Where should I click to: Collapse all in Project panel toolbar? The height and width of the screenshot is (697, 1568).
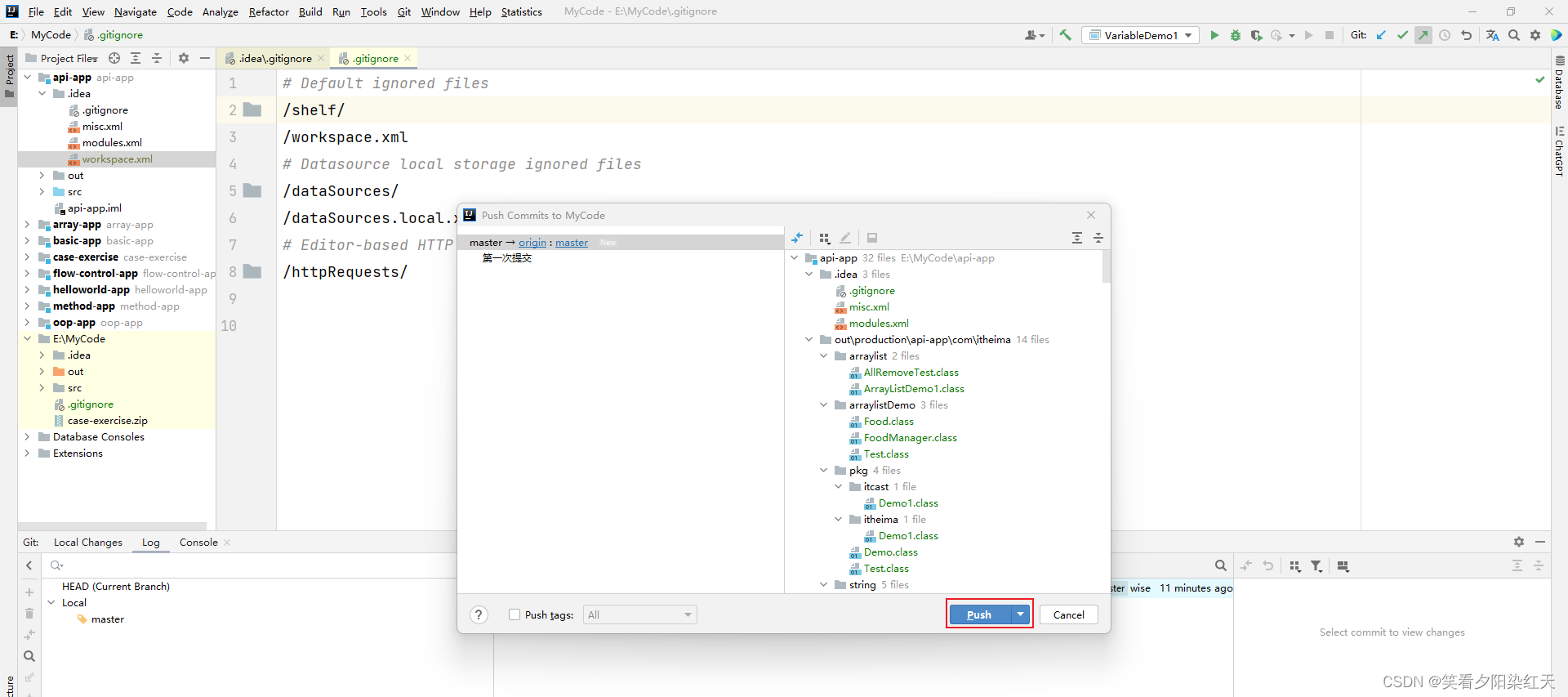pos(157,58)
